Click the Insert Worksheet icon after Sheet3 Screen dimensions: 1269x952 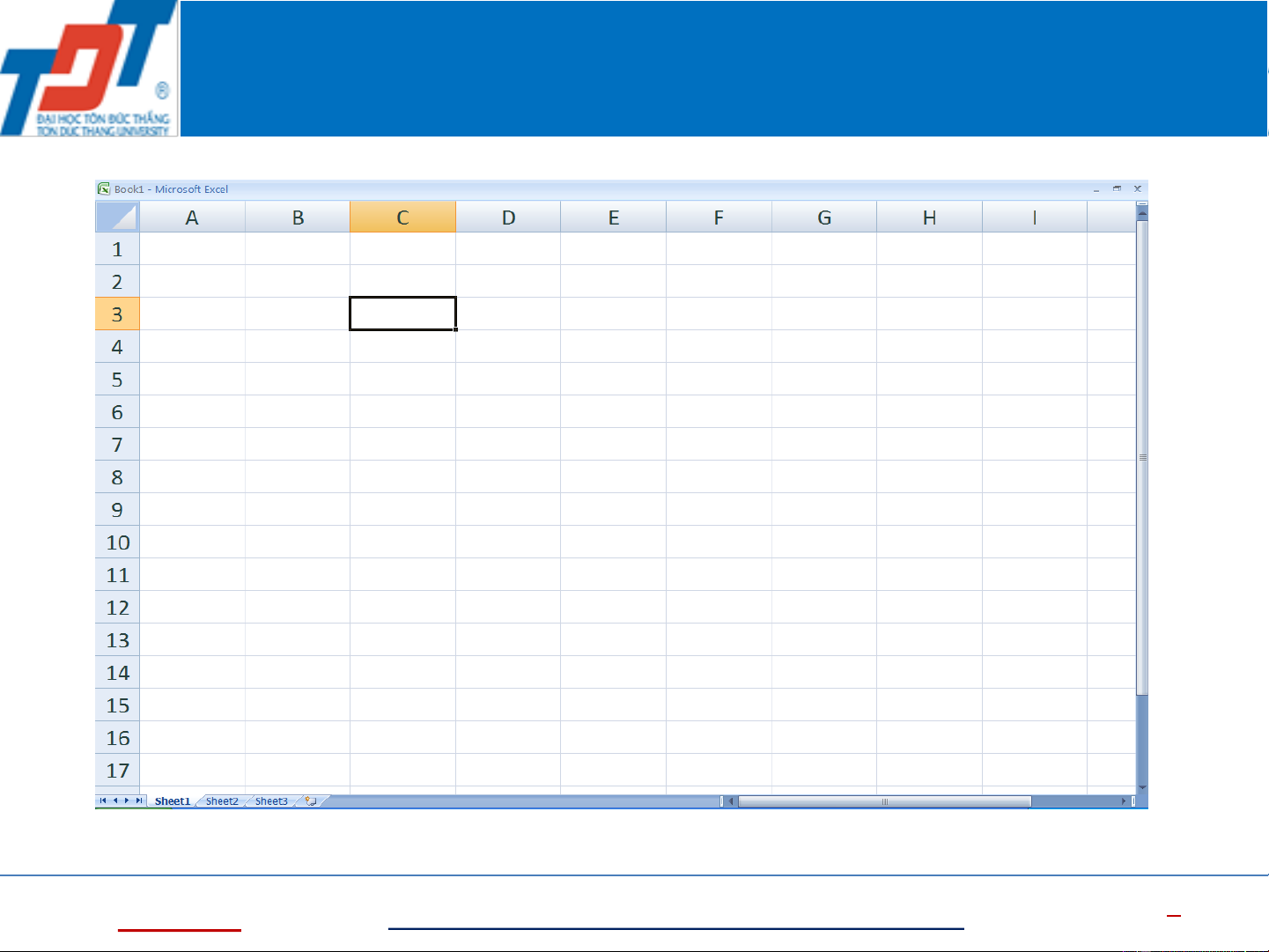click(311, 801)
